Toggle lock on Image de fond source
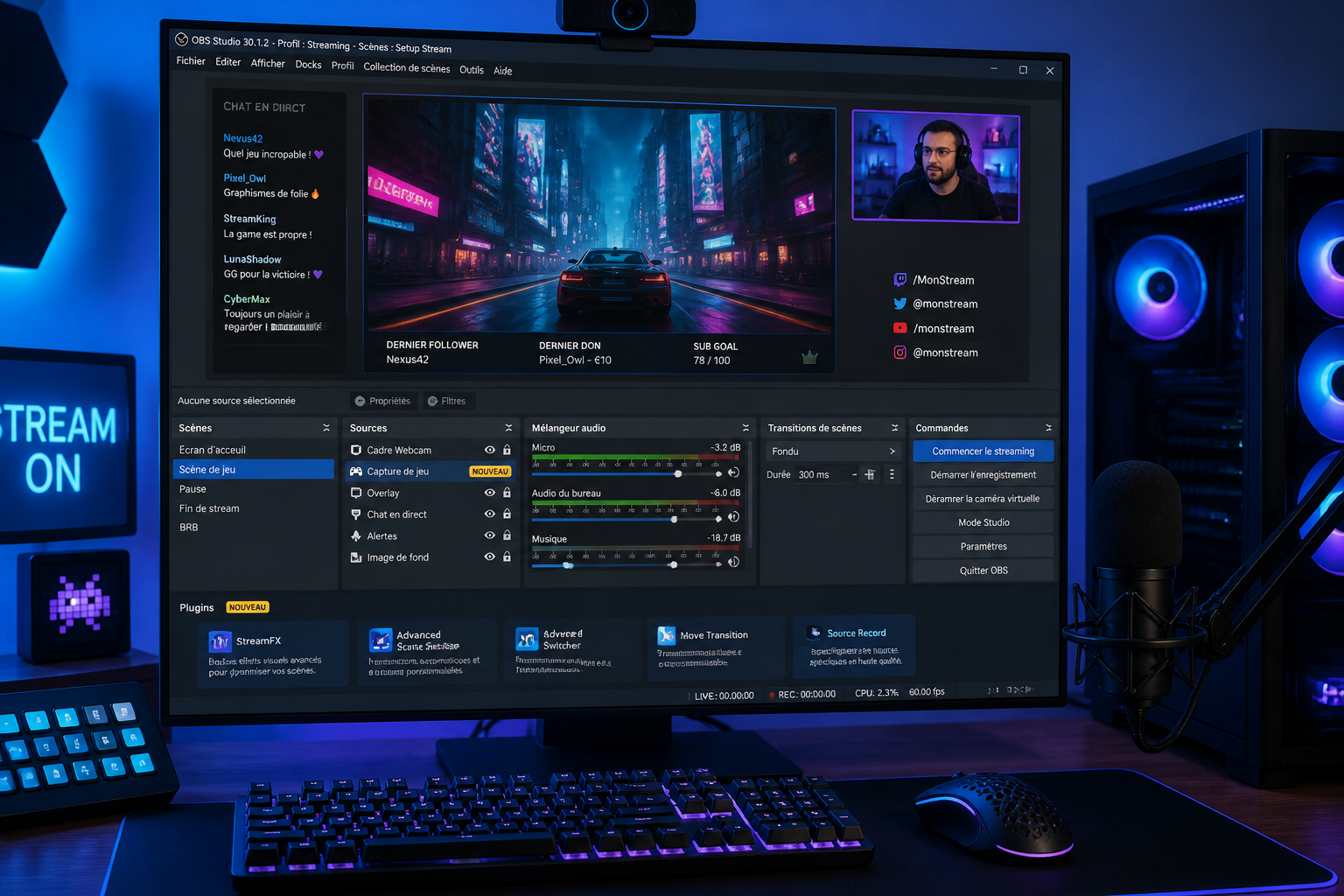 point(507,556)
